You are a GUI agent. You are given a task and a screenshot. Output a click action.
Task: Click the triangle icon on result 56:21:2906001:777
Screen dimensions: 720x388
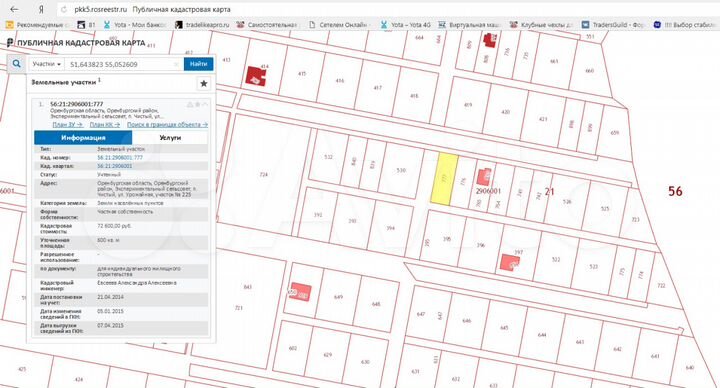coord(190,105)
